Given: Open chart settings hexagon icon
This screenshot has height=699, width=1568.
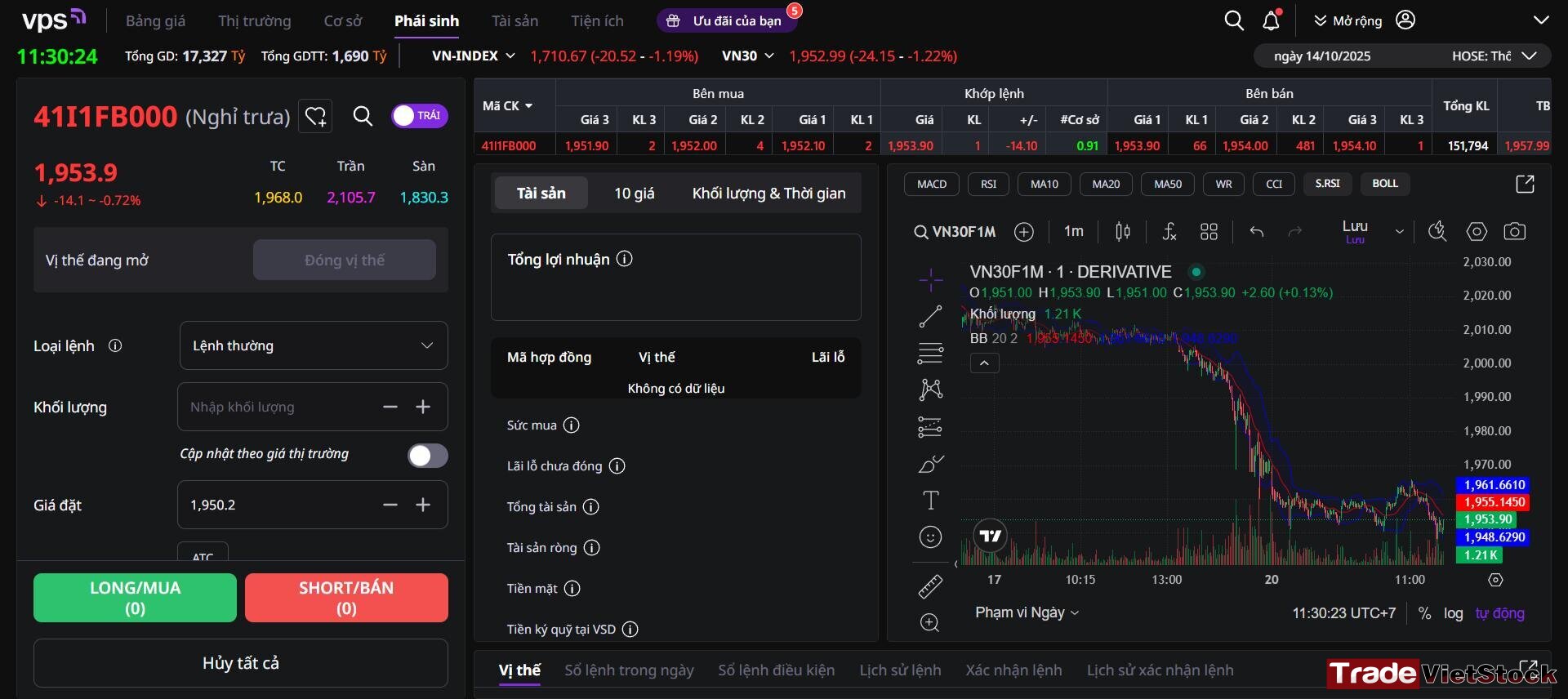Looking at the screenshot, I should (x=1477, y=232).
